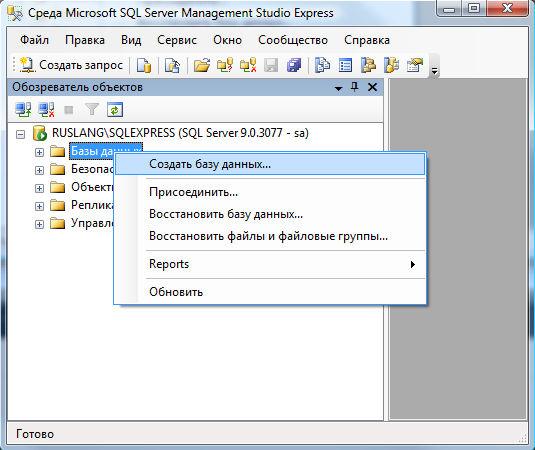Screen dimensions: 535x450
Task: Open Properties Window toolbar icon
Action: (415, 65)
